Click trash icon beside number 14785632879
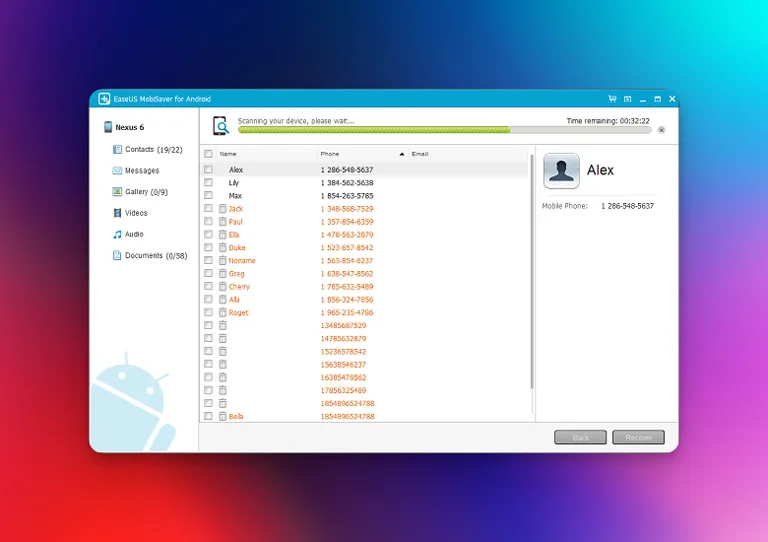Image resolution: width=768 pixels, height=542 pixels. pos(222,338)
